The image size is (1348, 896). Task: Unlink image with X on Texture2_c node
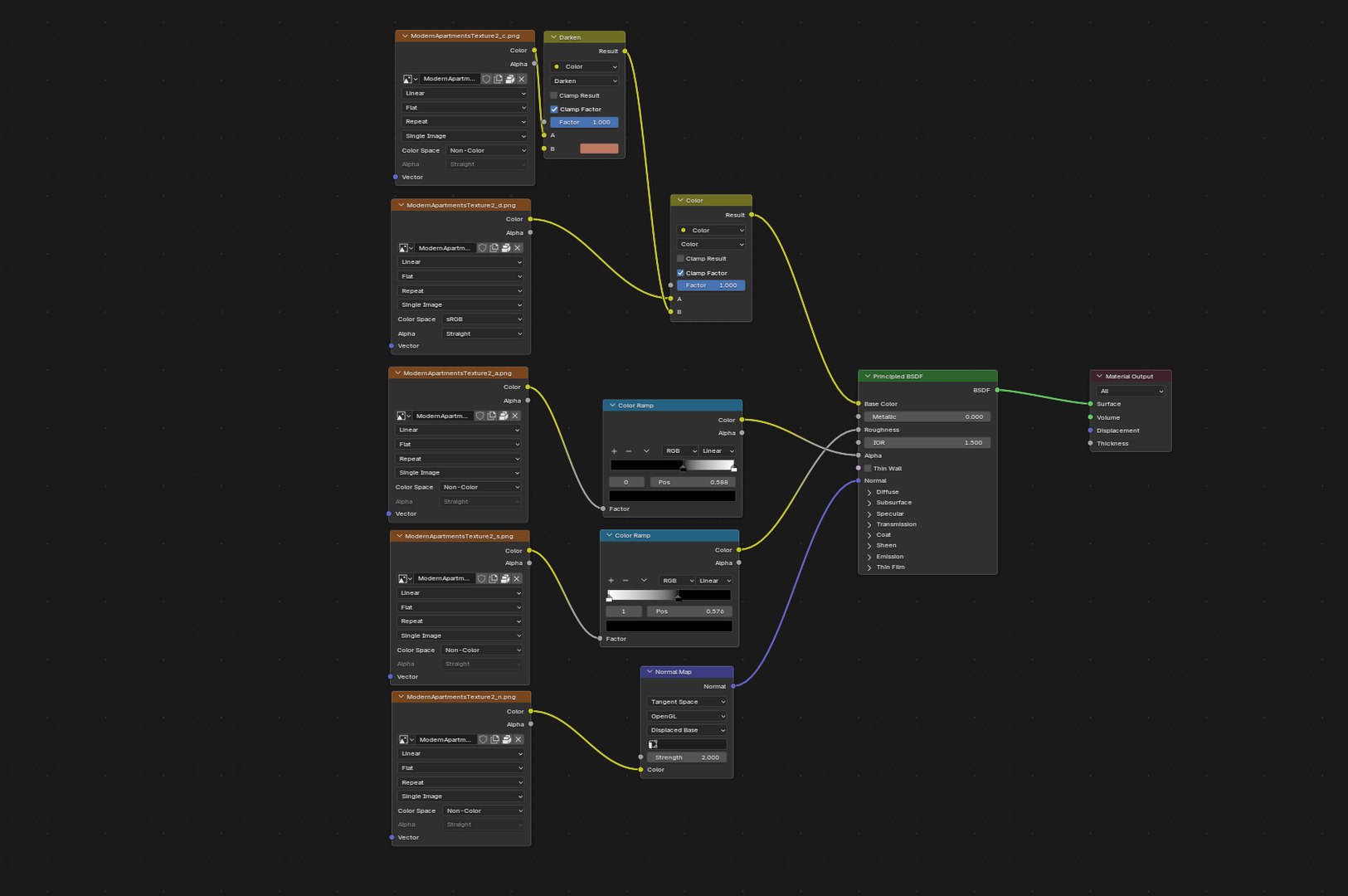522,79
